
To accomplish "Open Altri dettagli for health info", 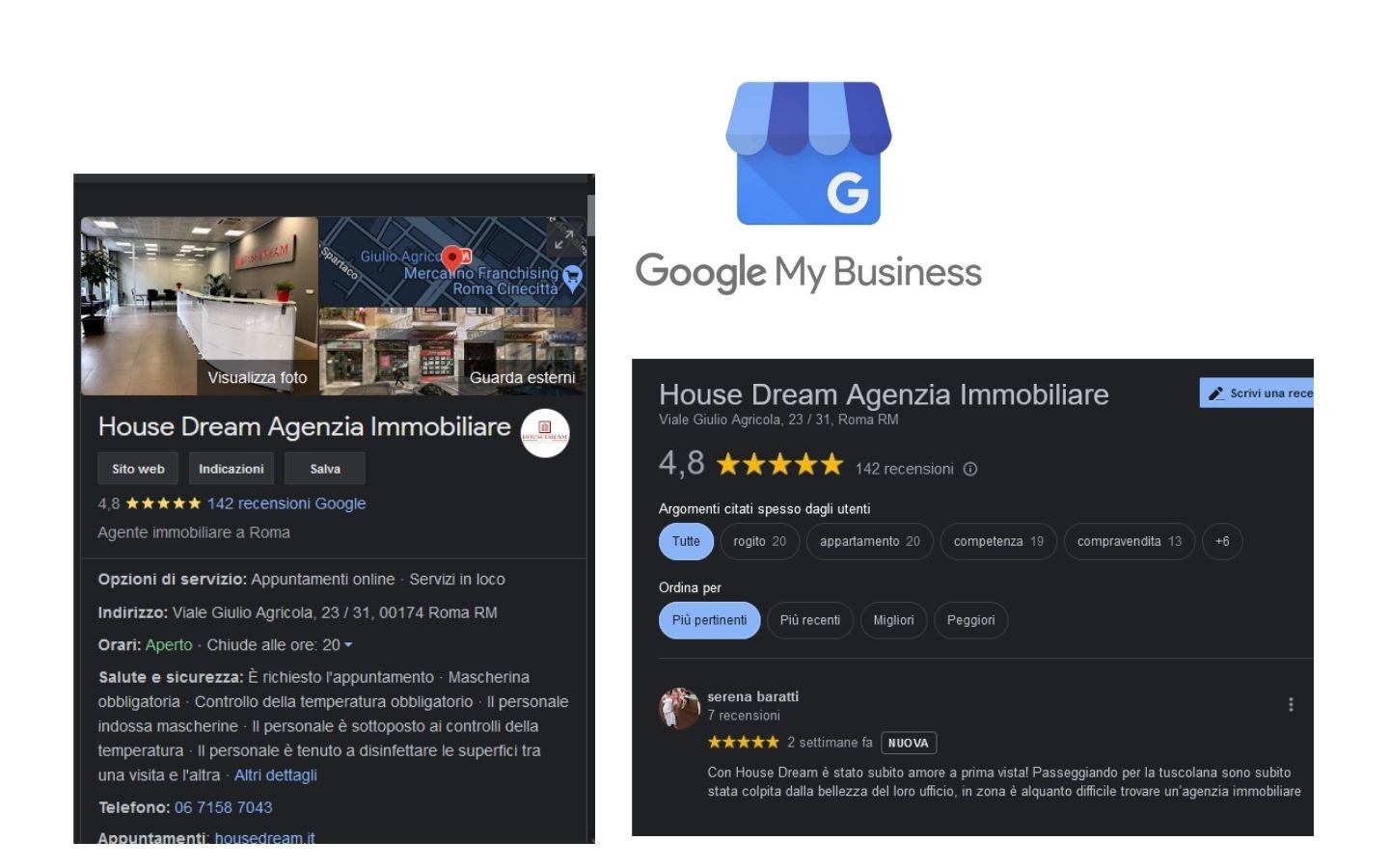I will pos(276,775).
